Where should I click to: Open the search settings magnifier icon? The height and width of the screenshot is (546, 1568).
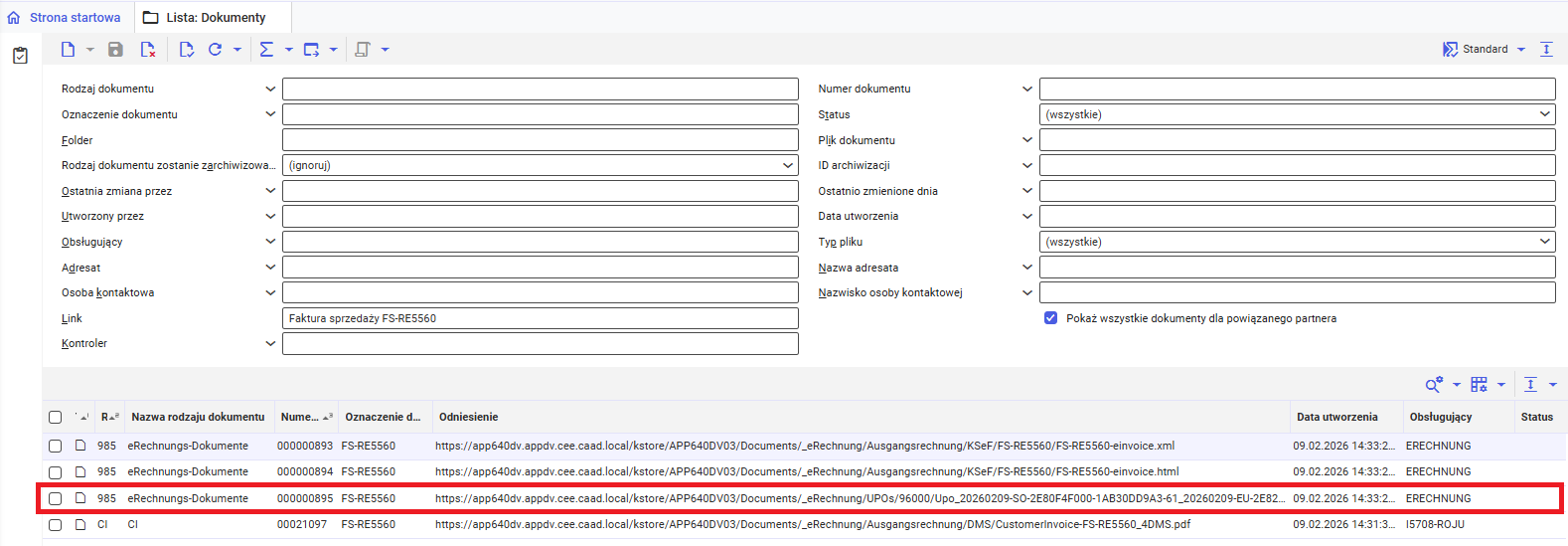click(x=1433, y=385)
